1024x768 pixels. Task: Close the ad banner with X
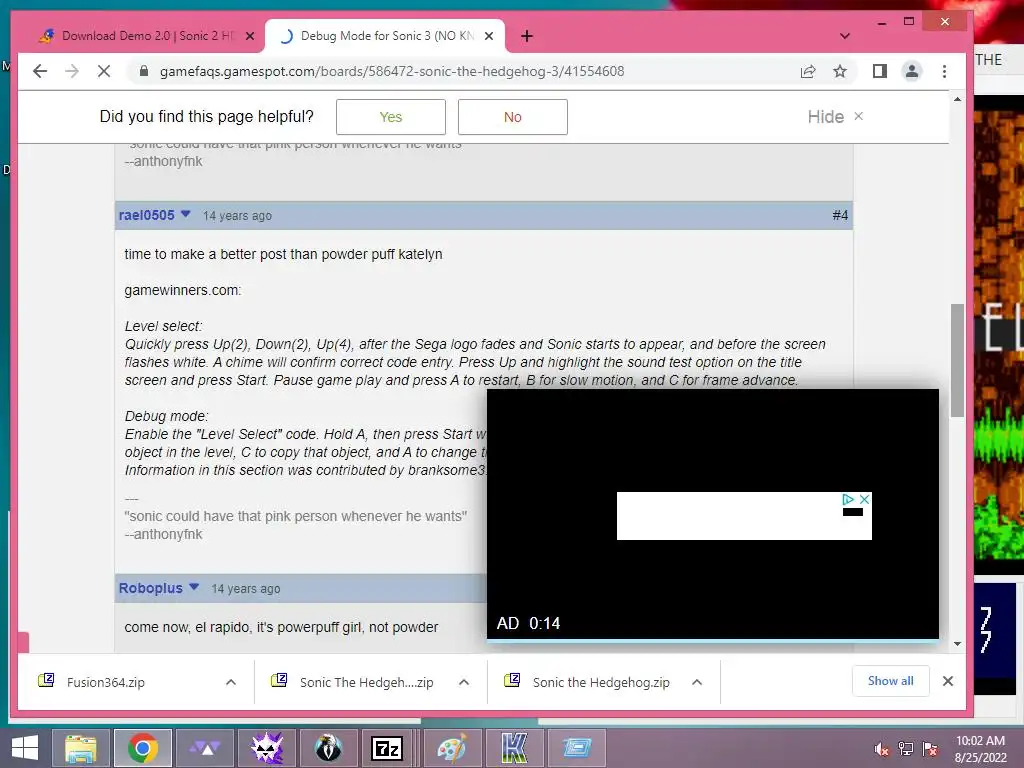click(x=864, y=499)
